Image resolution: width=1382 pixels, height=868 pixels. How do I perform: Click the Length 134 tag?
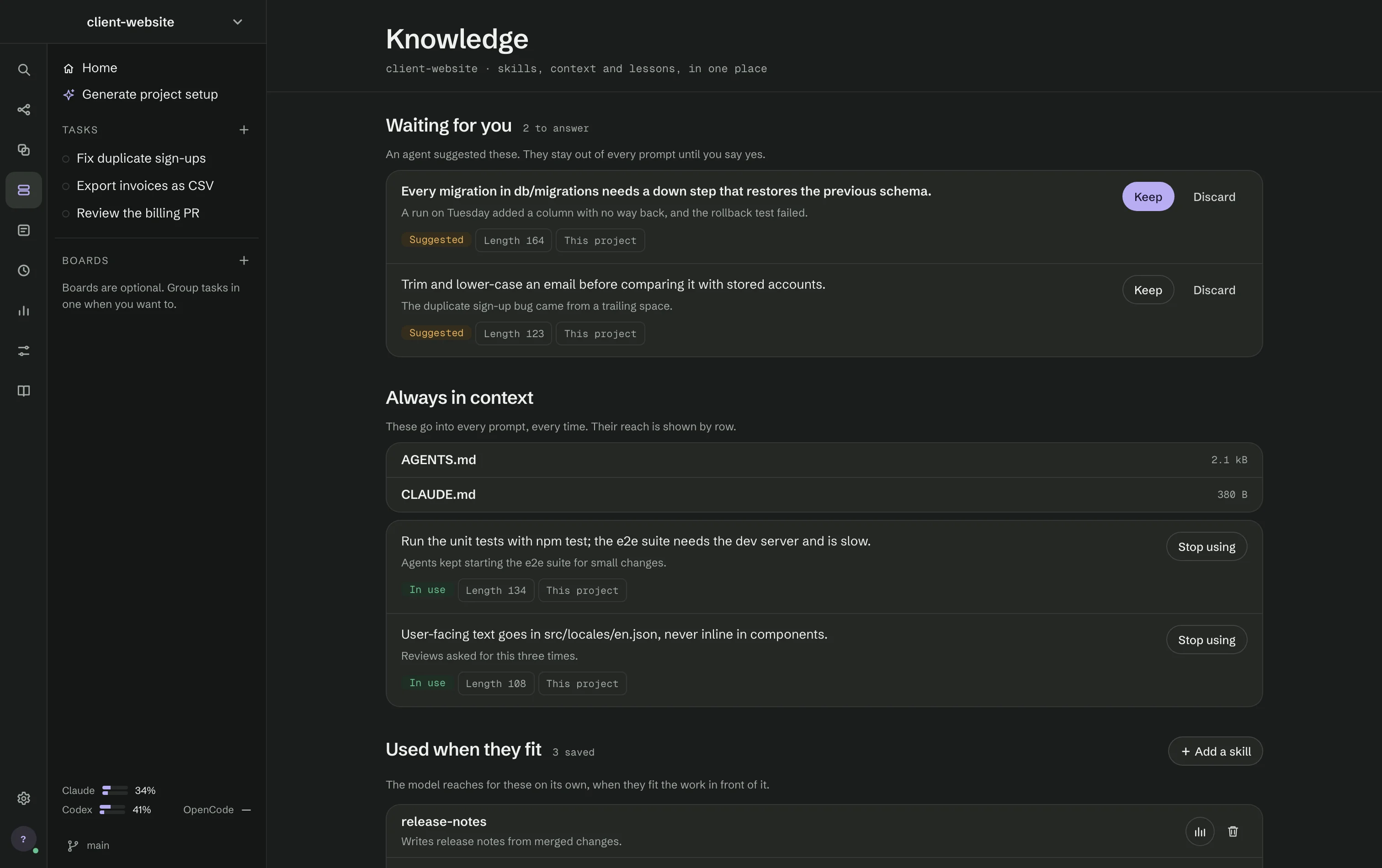tap(496, 590)
